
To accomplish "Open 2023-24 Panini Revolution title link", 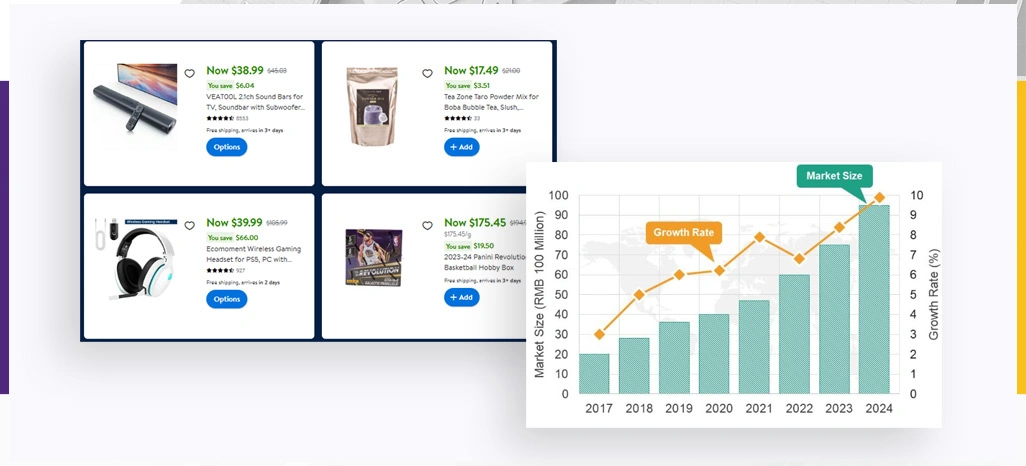I will coord(490,255).
